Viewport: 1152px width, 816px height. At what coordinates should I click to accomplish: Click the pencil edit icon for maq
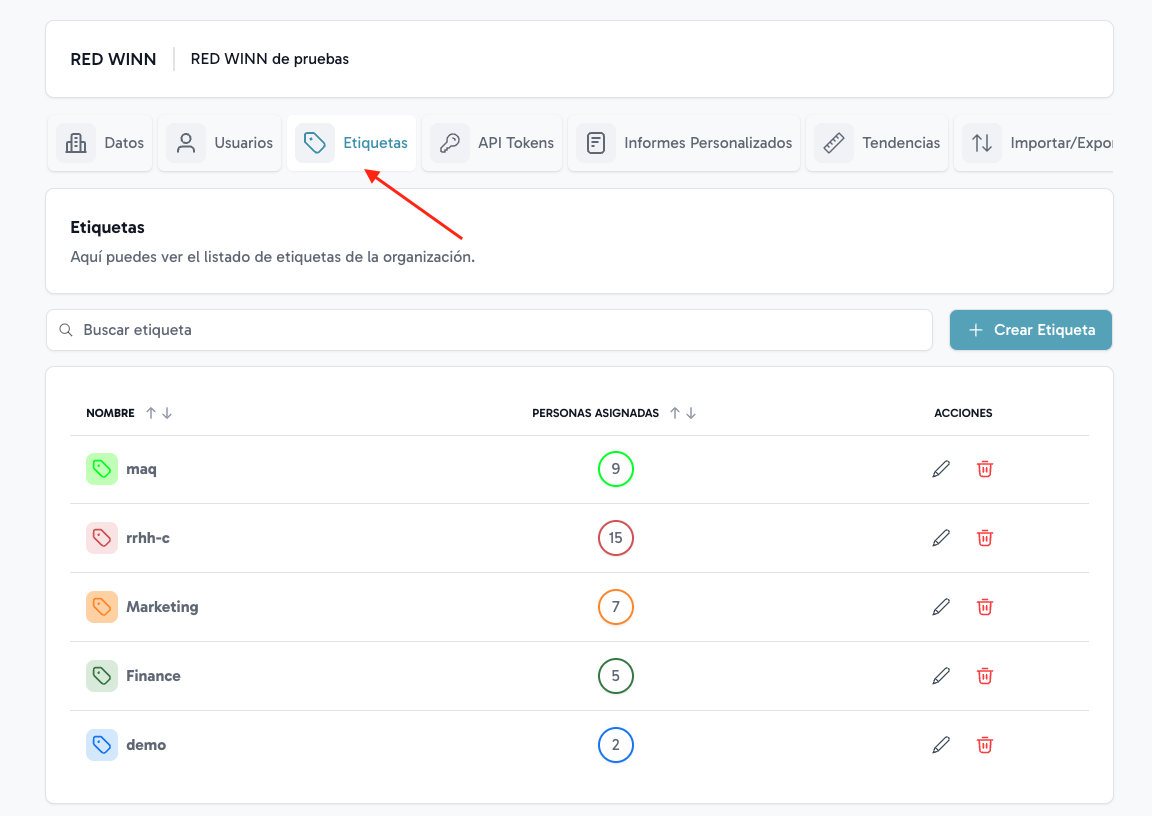tap(941, 469)
